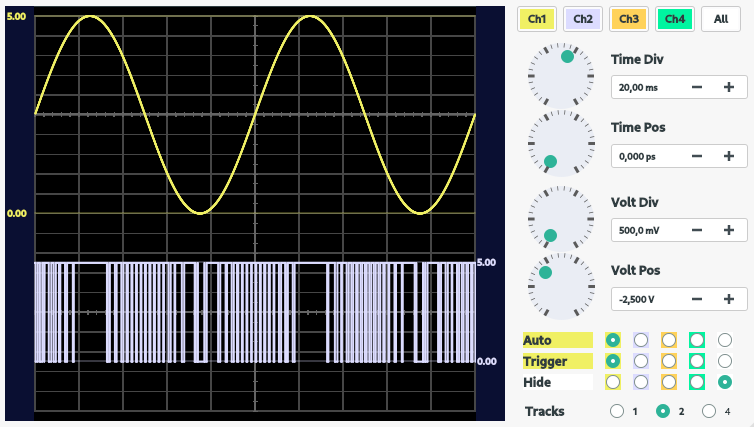754x427 pixels.
Task: Set Tracks to 1
Action: 617,411
